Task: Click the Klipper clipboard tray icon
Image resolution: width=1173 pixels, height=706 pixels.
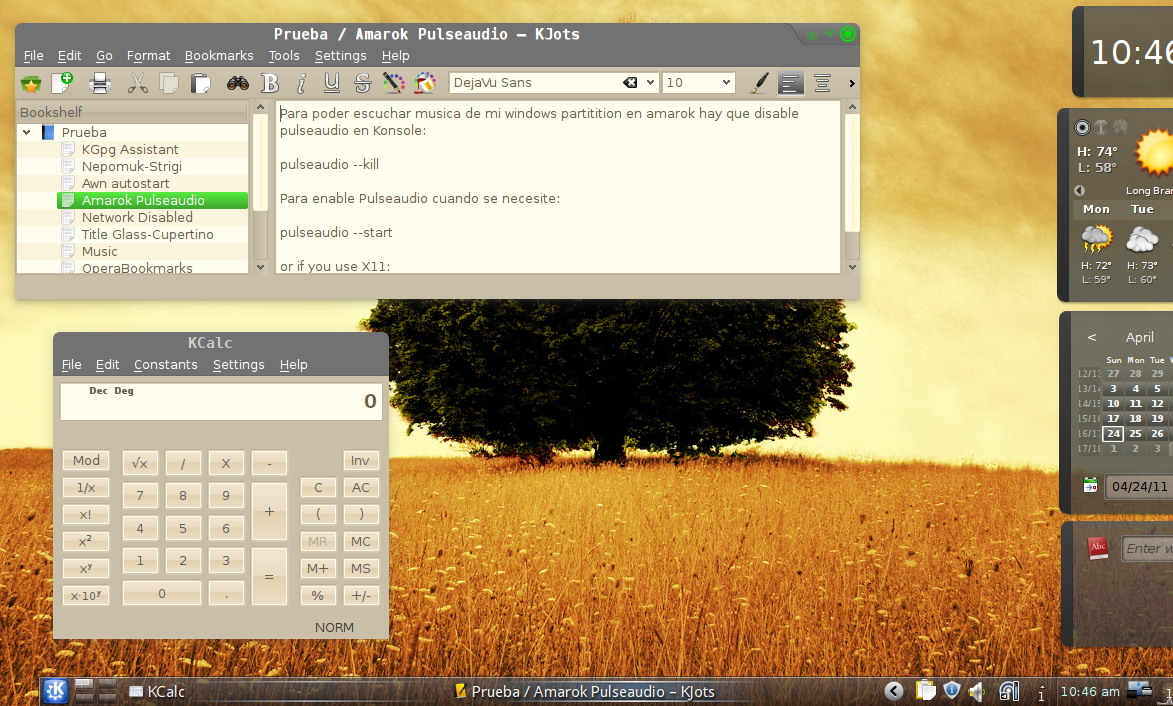Action: click(925, 691)
